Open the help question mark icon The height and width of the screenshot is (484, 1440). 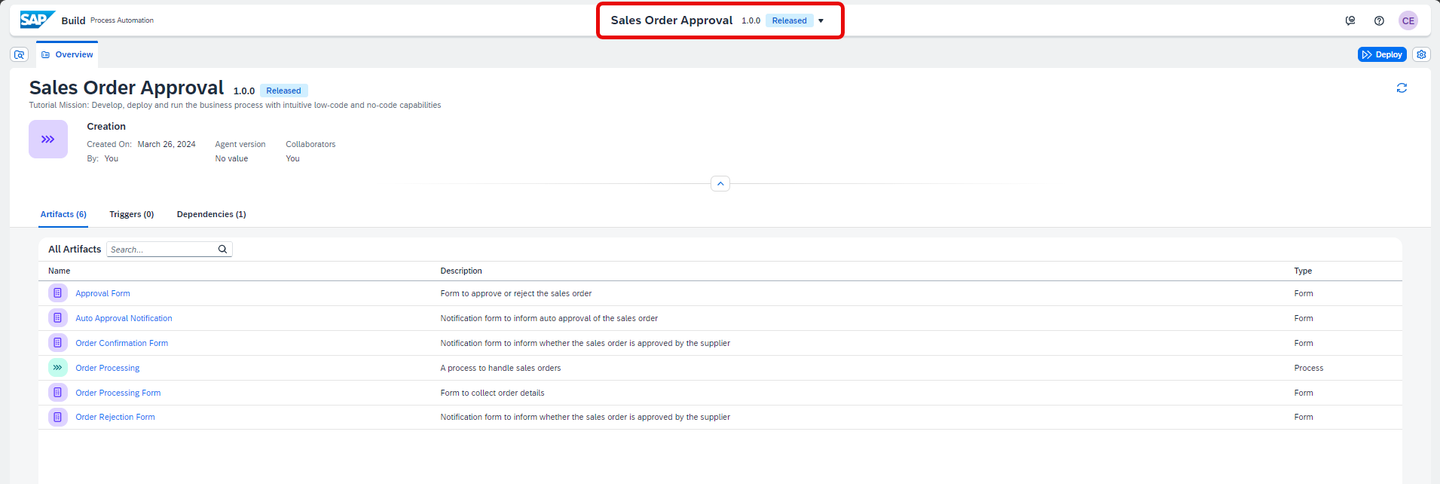pos(1379,20)
